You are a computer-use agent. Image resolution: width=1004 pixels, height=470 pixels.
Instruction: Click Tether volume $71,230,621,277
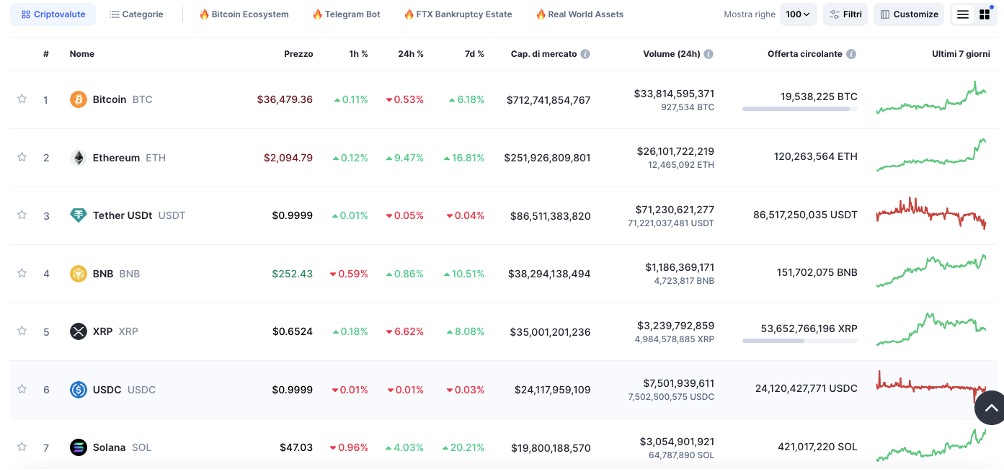pyautogui.click(x=675, y=209)
